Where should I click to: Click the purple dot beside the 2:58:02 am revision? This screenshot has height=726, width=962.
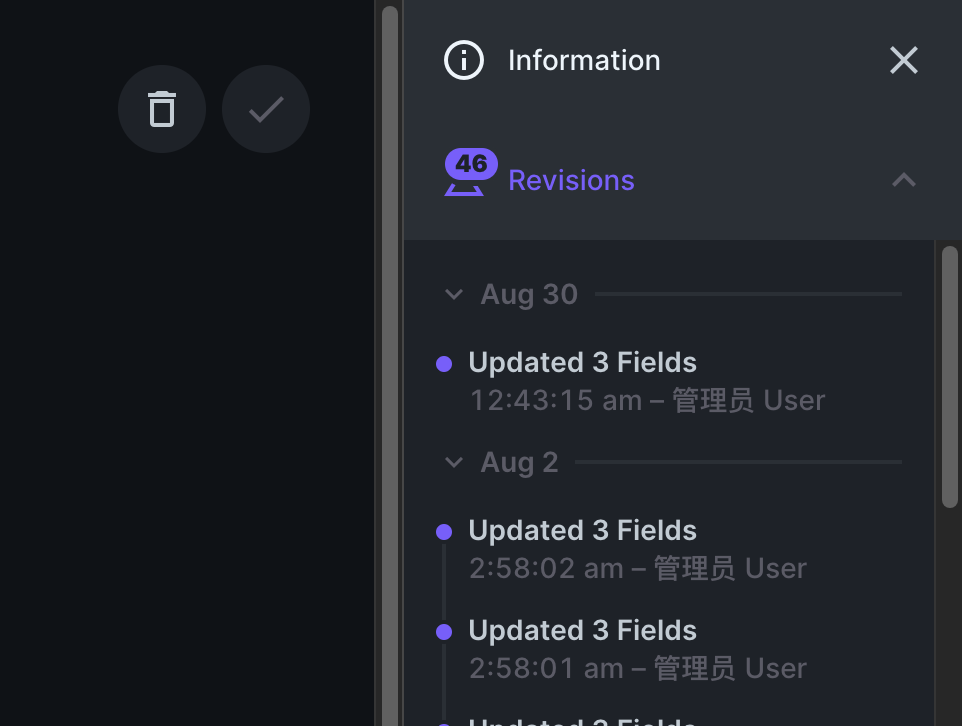pos(444,531)
